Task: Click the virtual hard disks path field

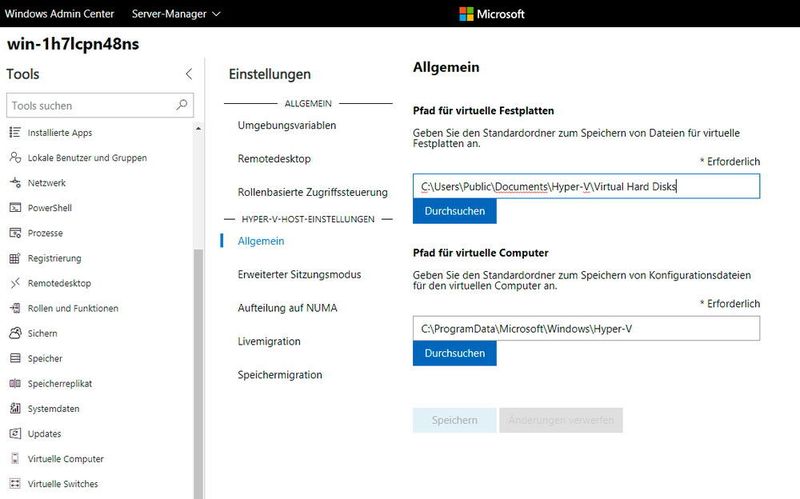Action: (586, 186)
